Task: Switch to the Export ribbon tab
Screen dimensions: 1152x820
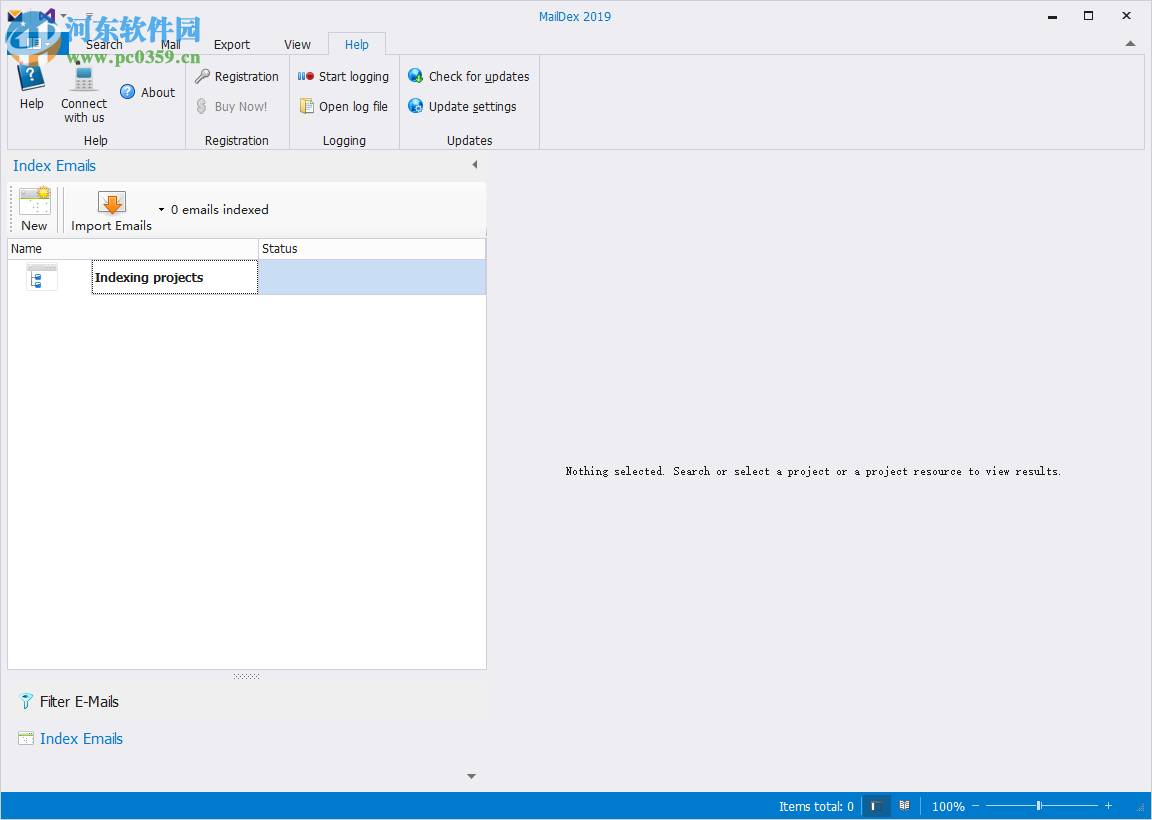Action: click(231, 44)
